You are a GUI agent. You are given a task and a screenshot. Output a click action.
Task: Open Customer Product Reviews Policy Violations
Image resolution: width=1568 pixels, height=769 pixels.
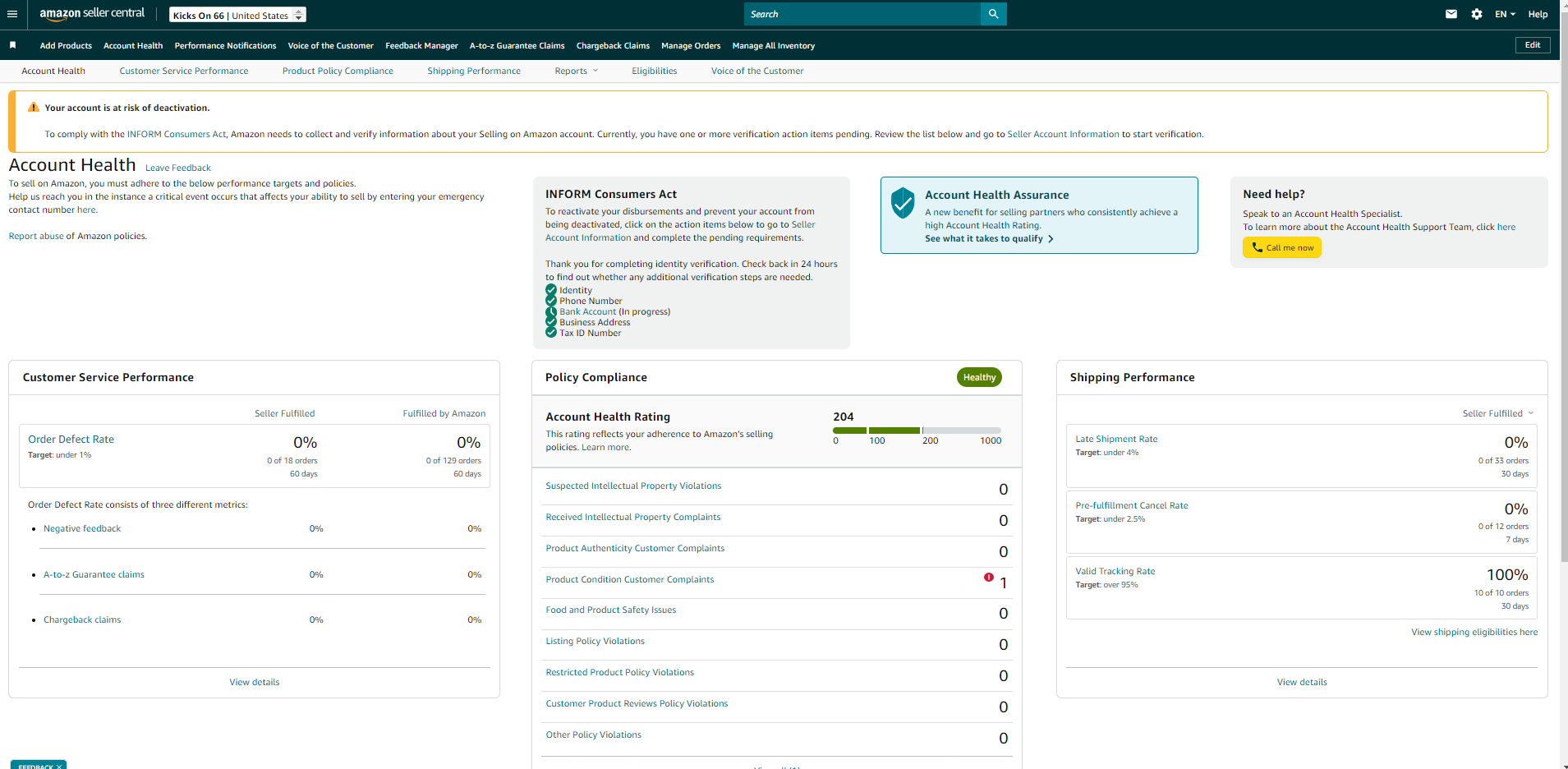tap(637, 704)
